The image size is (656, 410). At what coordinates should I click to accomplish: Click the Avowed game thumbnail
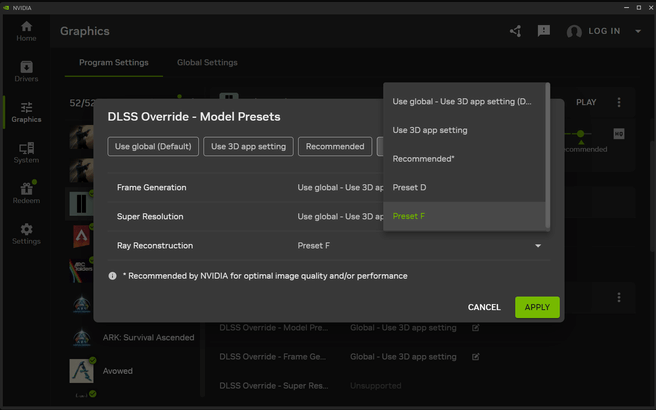[x=82, y=371]
